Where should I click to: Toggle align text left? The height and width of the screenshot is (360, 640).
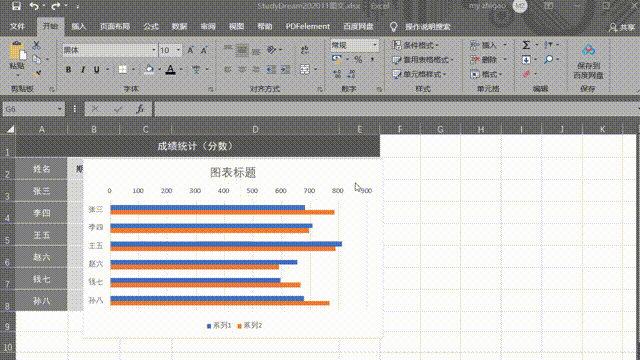tap(228, 70)
